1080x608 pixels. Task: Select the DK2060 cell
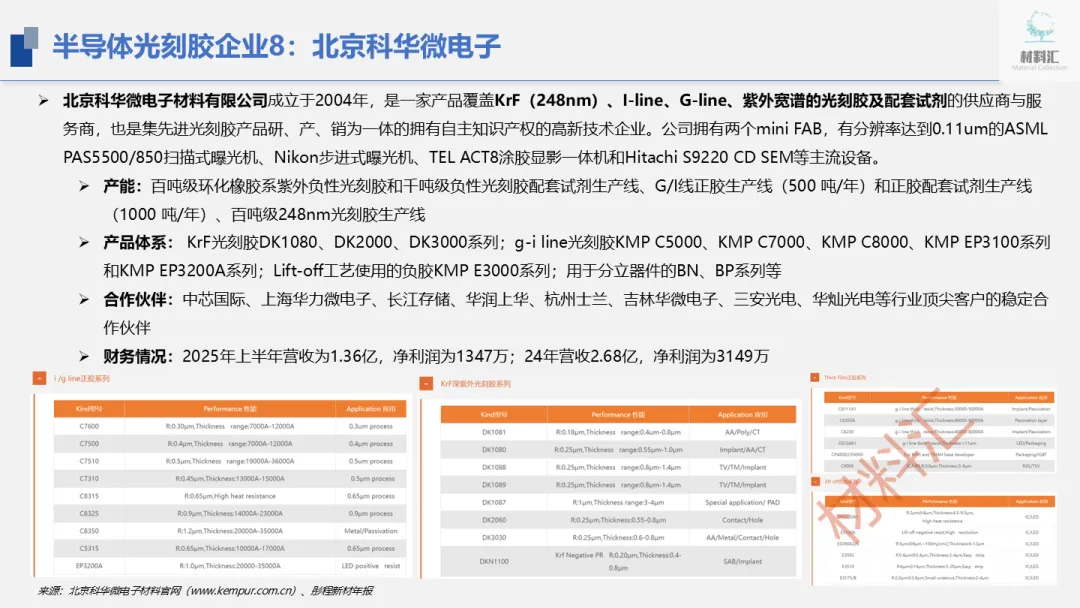pos(494,520)
